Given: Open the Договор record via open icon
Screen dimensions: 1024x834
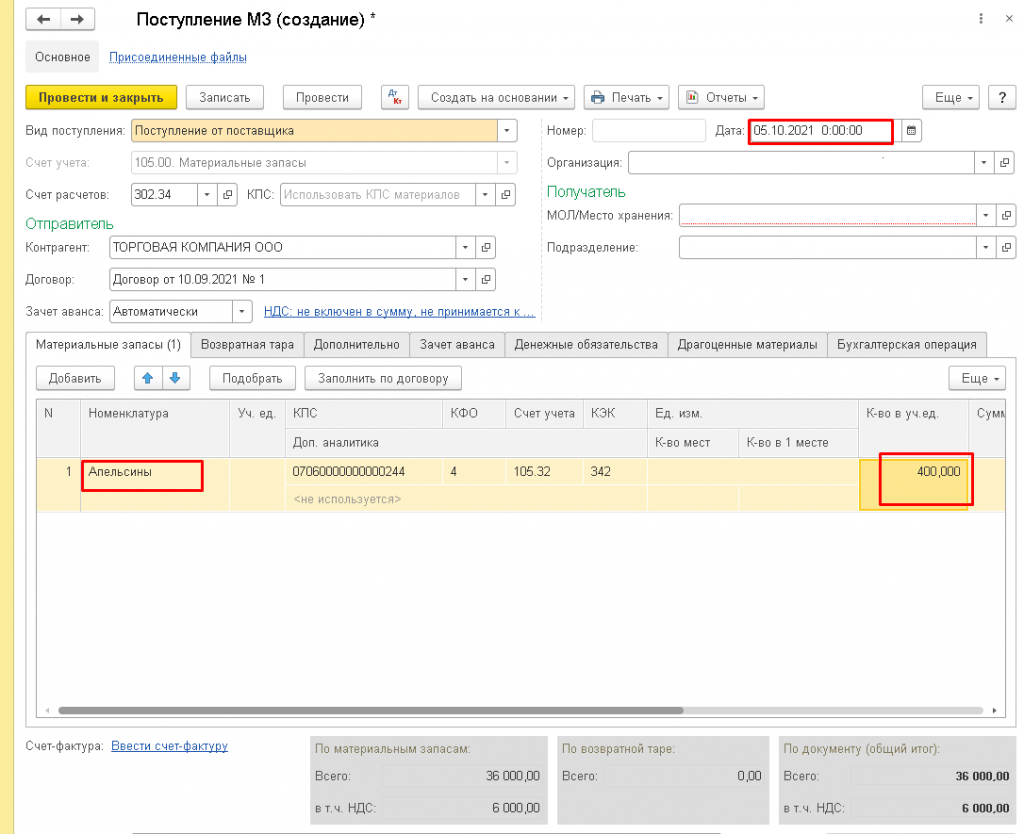Looking at the screenshot, I should pyautogui.click(x=487, y=280).
